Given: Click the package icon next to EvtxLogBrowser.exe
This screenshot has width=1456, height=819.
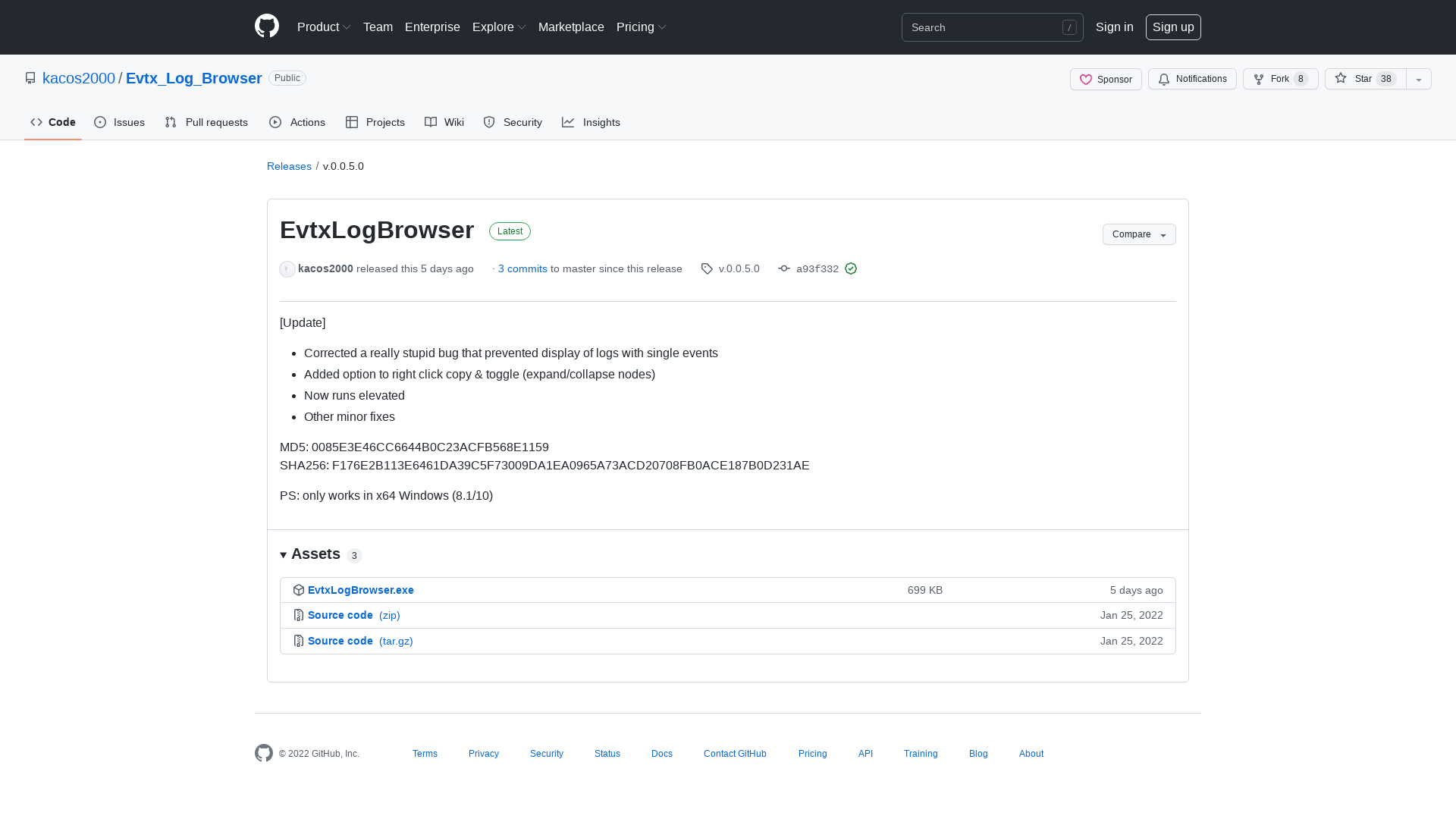Looking at the screenshot, I should pos(299,590).
